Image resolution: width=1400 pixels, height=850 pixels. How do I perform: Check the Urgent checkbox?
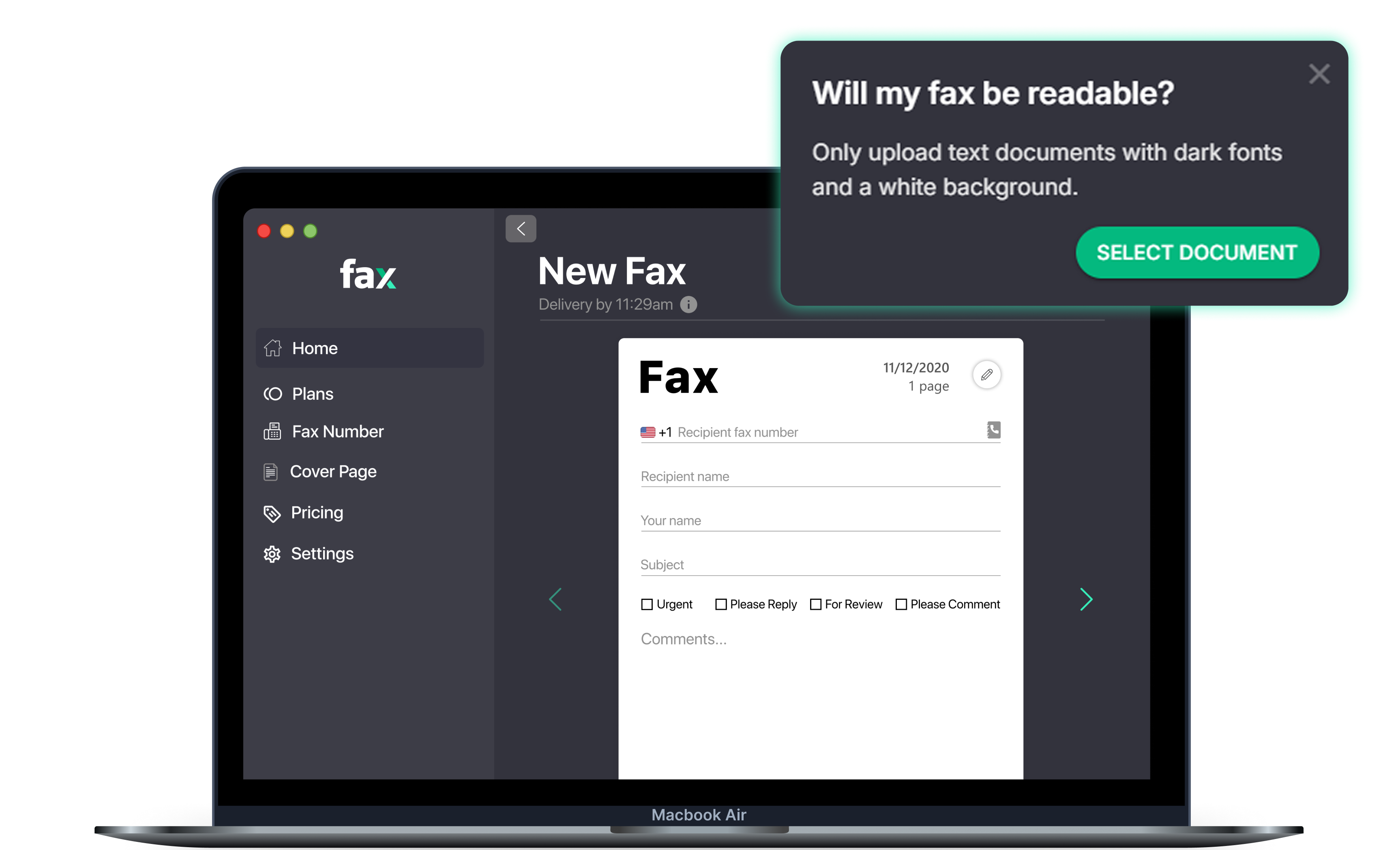pos(647,604)
